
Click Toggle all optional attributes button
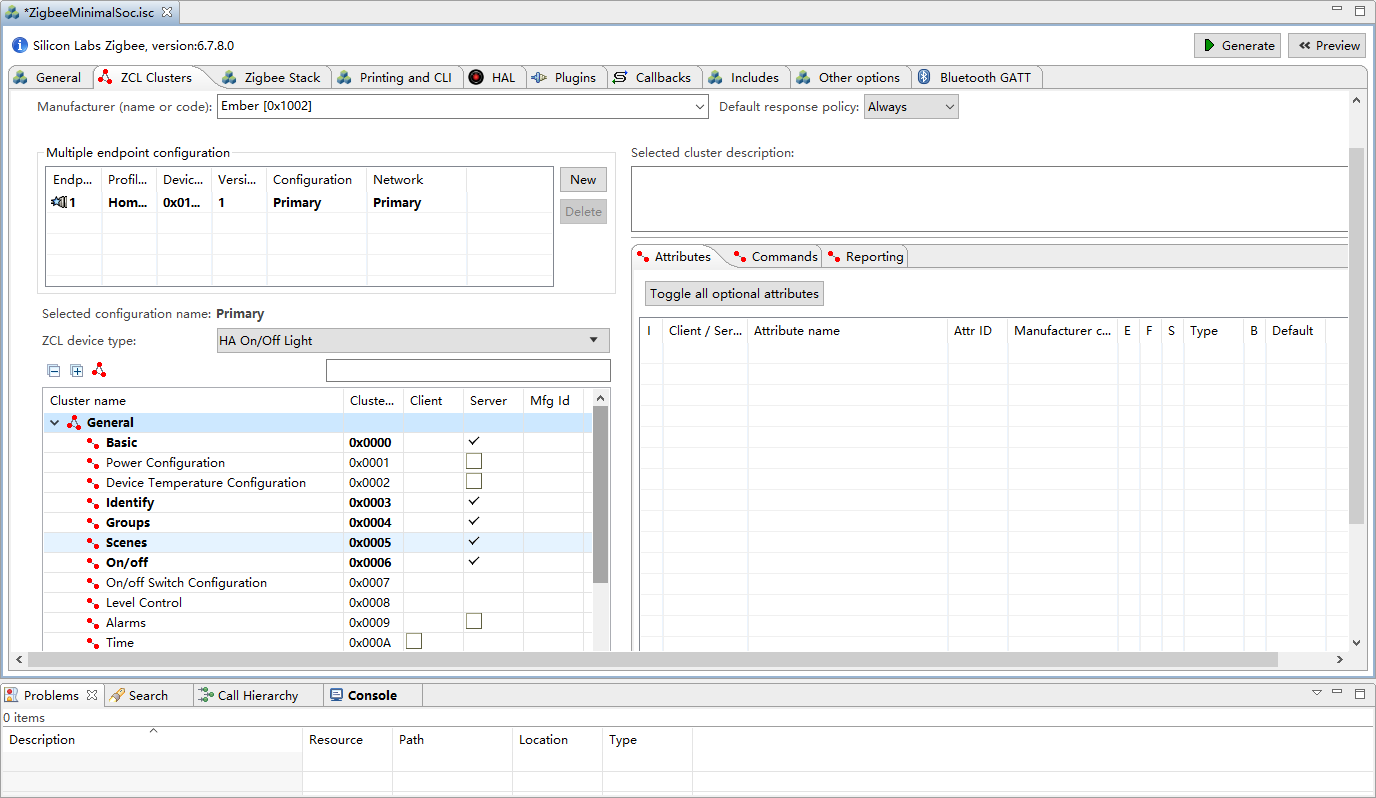pyautogui.click(x=734, y=294)
